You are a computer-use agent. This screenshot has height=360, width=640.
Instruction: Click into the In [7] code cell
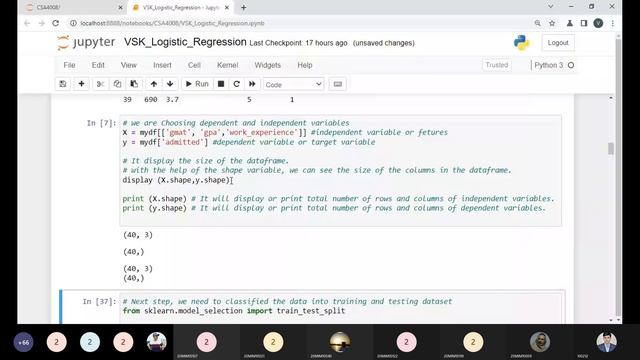point(340,171)
